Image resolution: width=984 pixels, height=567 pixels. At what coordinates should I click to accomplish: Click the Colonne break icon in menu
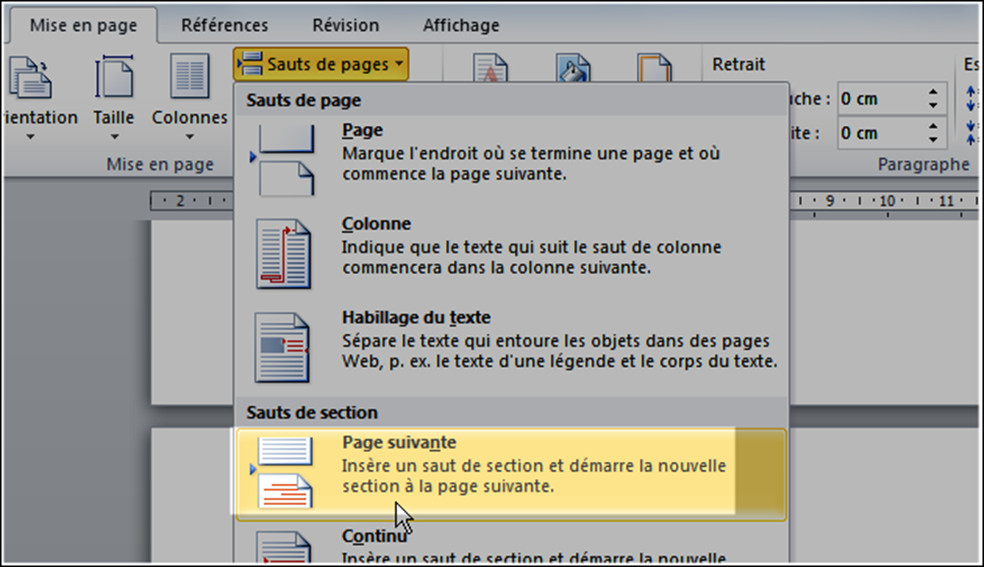(283, 256)
